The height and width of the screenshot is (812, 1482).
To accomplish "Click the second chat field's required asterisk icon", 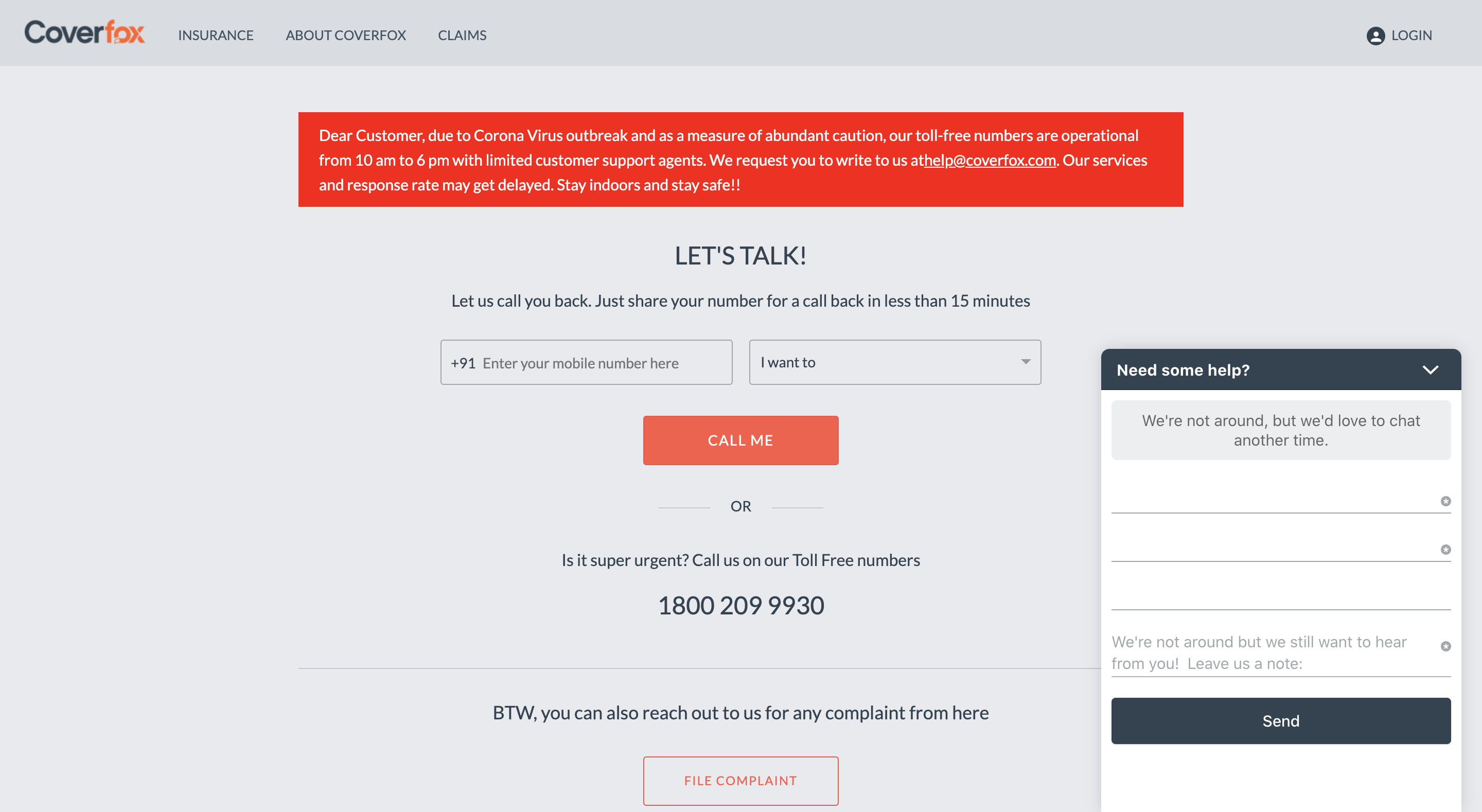I will pyautogui.click(x=1445, y=550).
